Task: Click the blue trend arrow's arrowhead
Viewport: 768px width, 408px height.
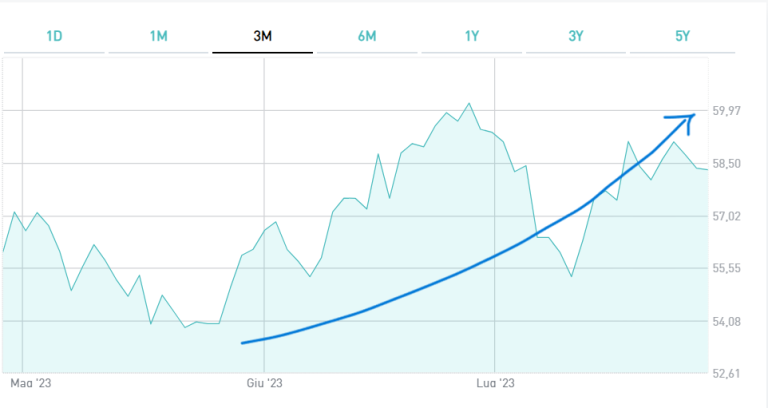Action: click(x=691, y=117)
